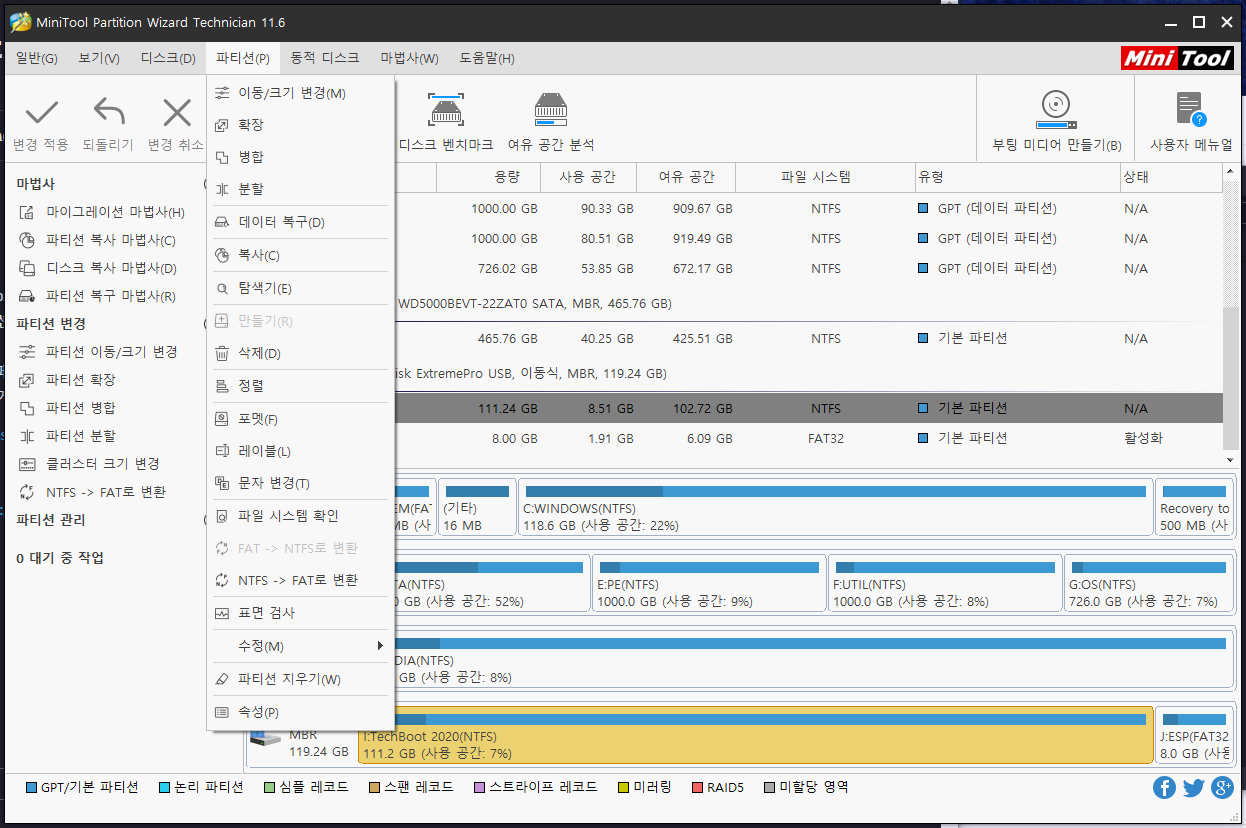
Task: Open the View (보기) menu
Action: (99, 58)
